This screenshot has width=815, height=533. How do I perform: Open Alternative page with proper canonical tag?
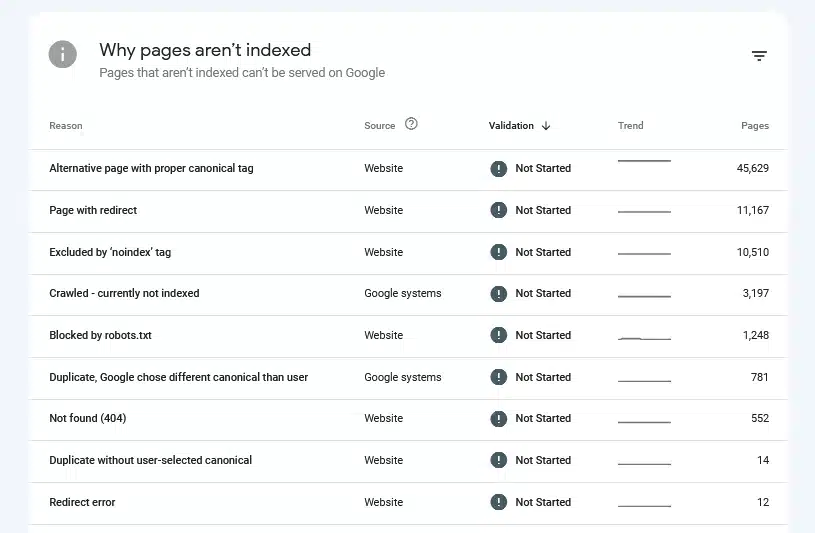pyautogui.click(x=151, y=168)
